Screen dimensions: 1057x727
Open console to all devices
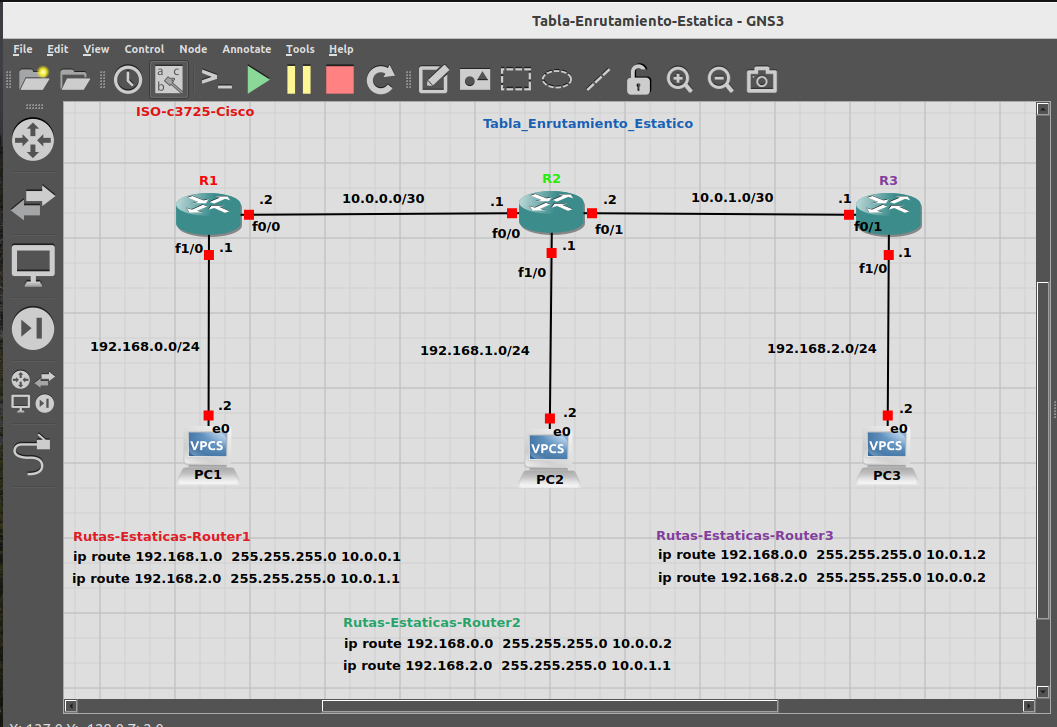coord(216,80)
